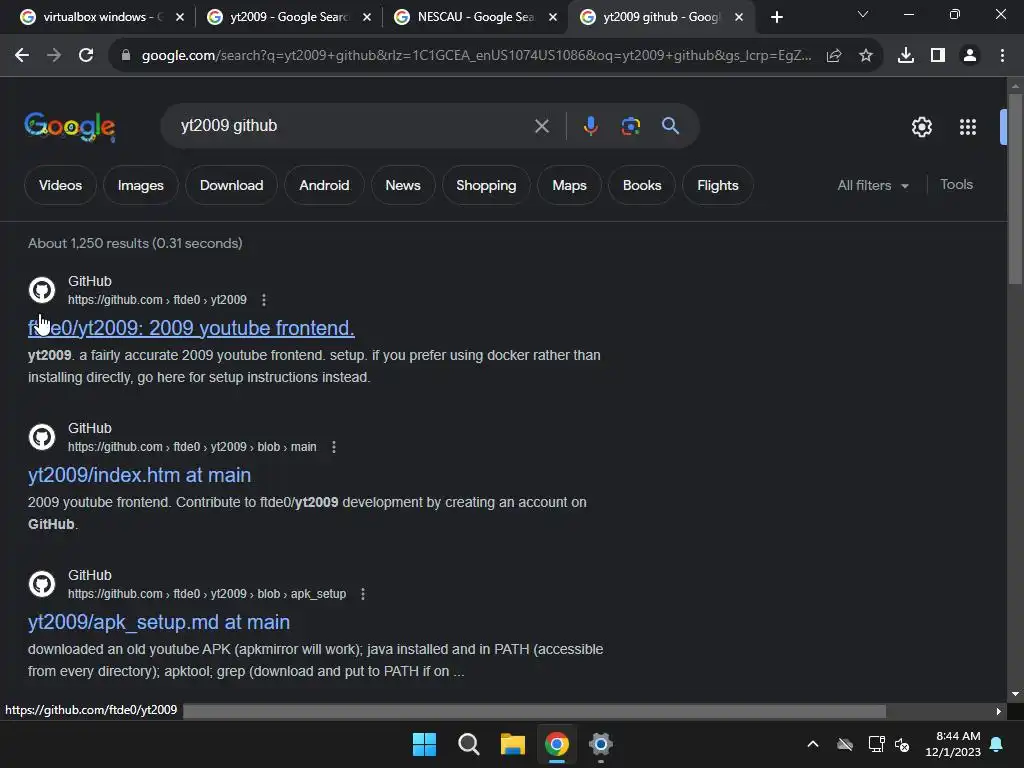Screen dimensions: 1024x768
Task: Click the vertical page scrollbar
Action: (x=1015, y=189)
